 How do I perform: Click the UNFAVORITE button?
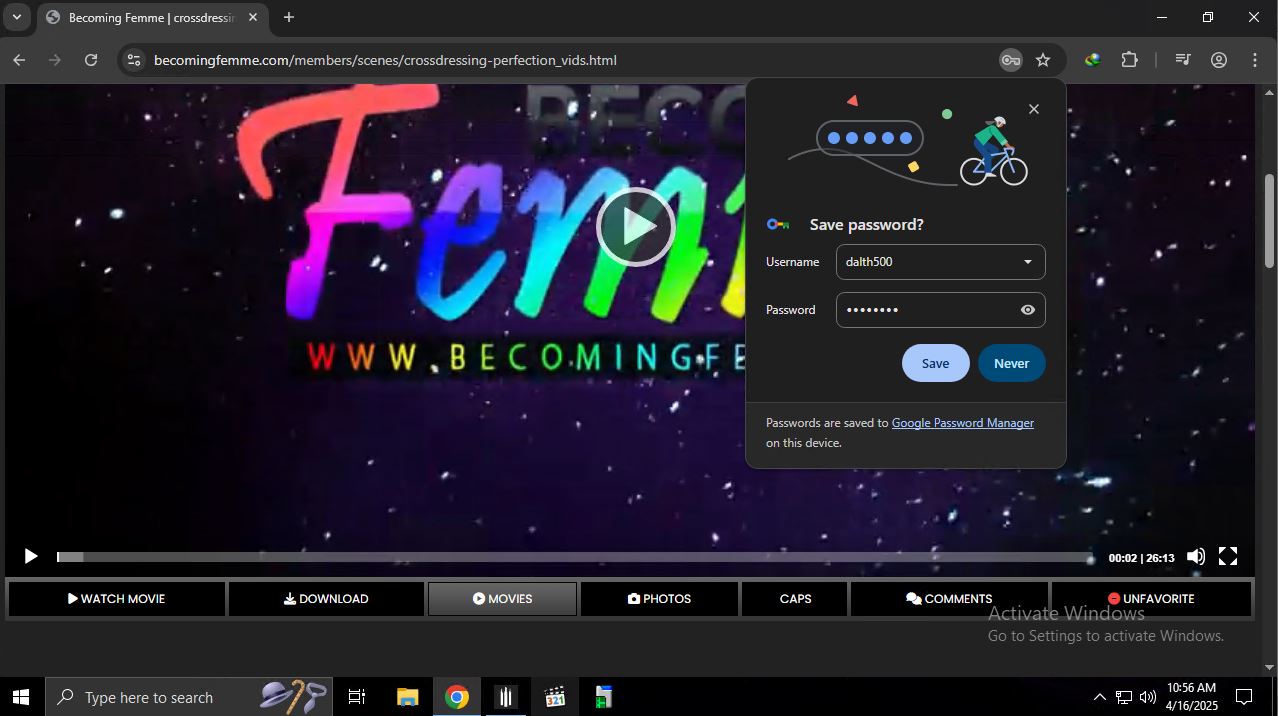pos(1151,599)
